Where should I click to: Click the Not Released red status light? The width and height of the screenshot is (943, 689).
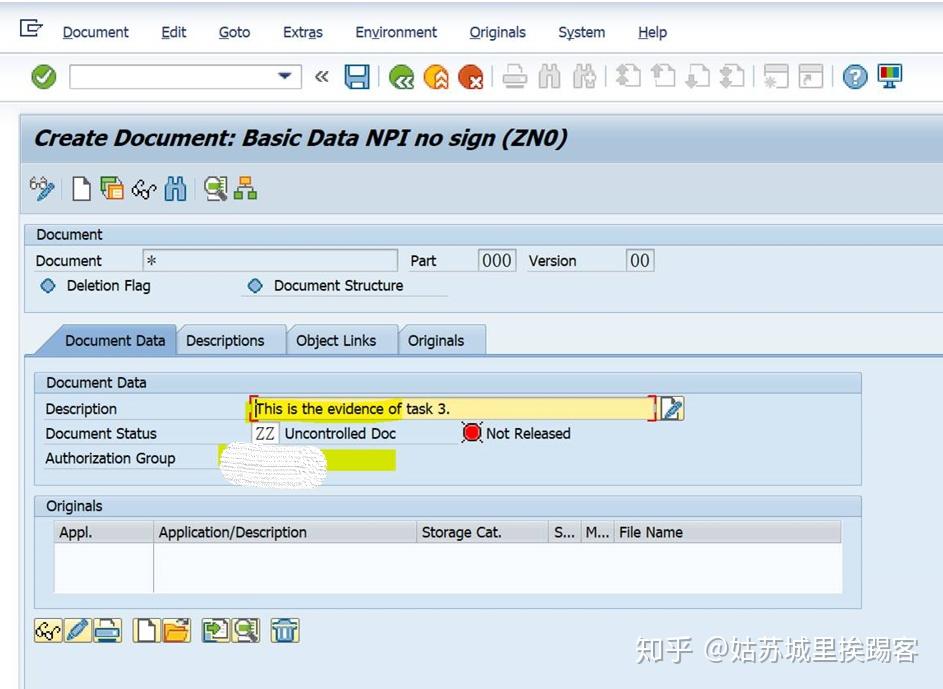point(470,433)
